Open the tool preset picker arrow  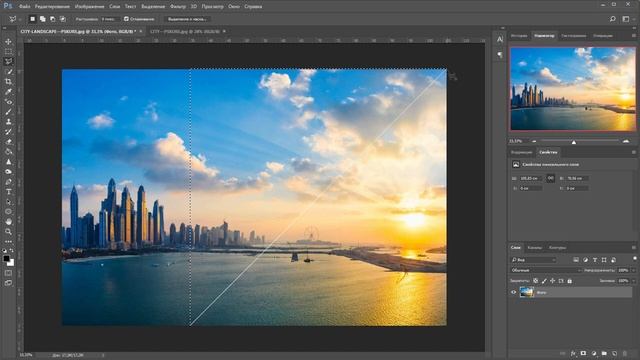coord(20,19)
